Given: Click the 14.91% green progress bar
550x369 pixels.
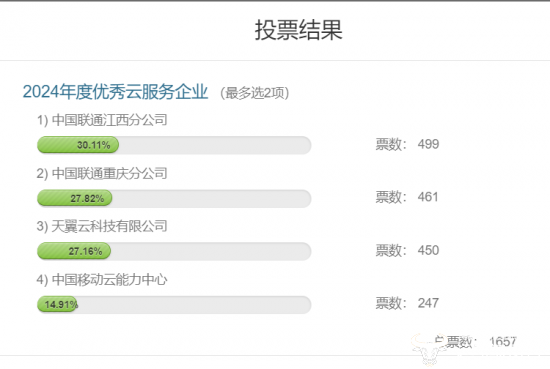Looking at the screenshot, I should click(x=58, y=304).
